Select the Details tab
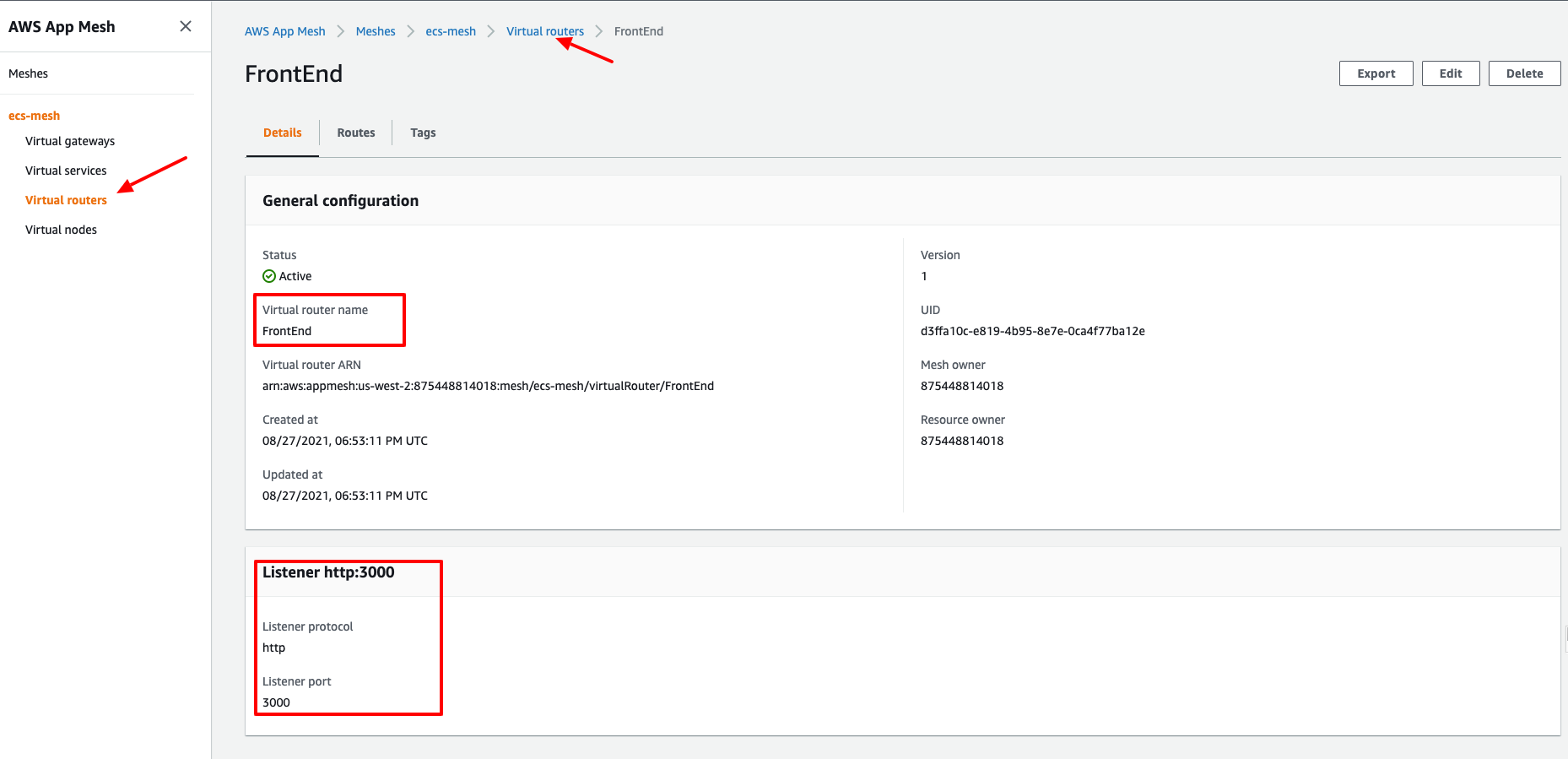The width and height of the screenshot is (1568, 759). pyautogui.click(x=282, y=133)
